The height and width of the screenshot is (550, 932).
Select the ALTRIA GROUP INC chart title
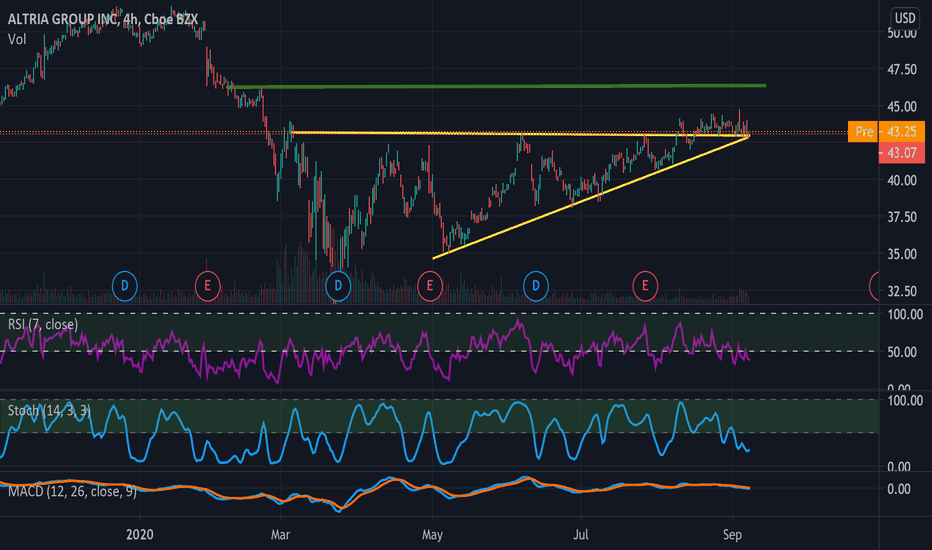[102, 20]
